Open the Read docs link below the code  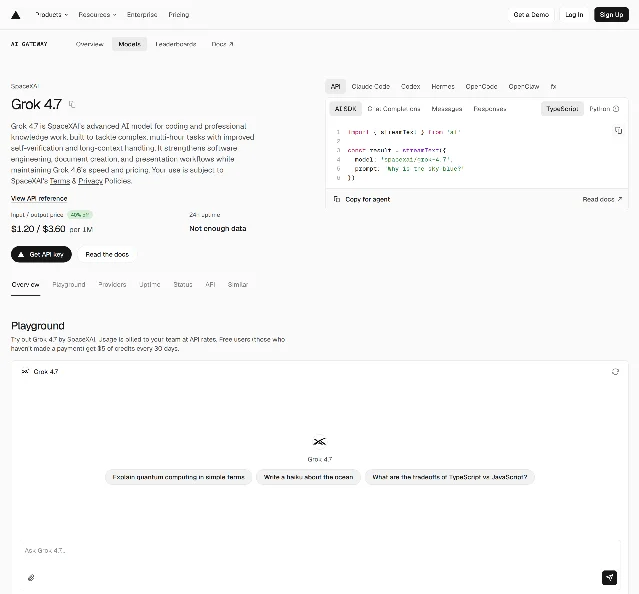(x=602, y=199)
